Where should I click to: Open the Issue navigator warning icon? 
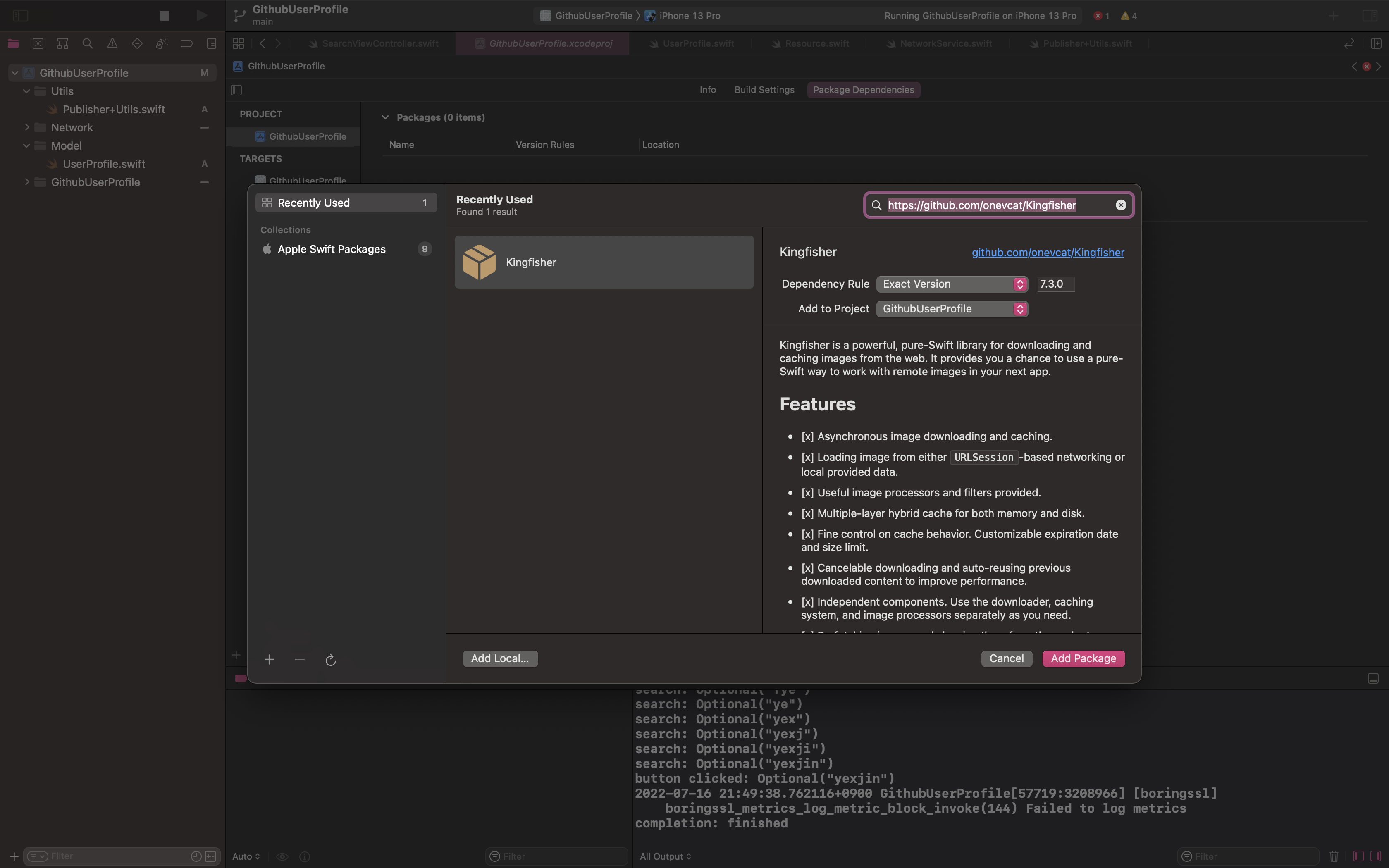(x=112, y=44)
